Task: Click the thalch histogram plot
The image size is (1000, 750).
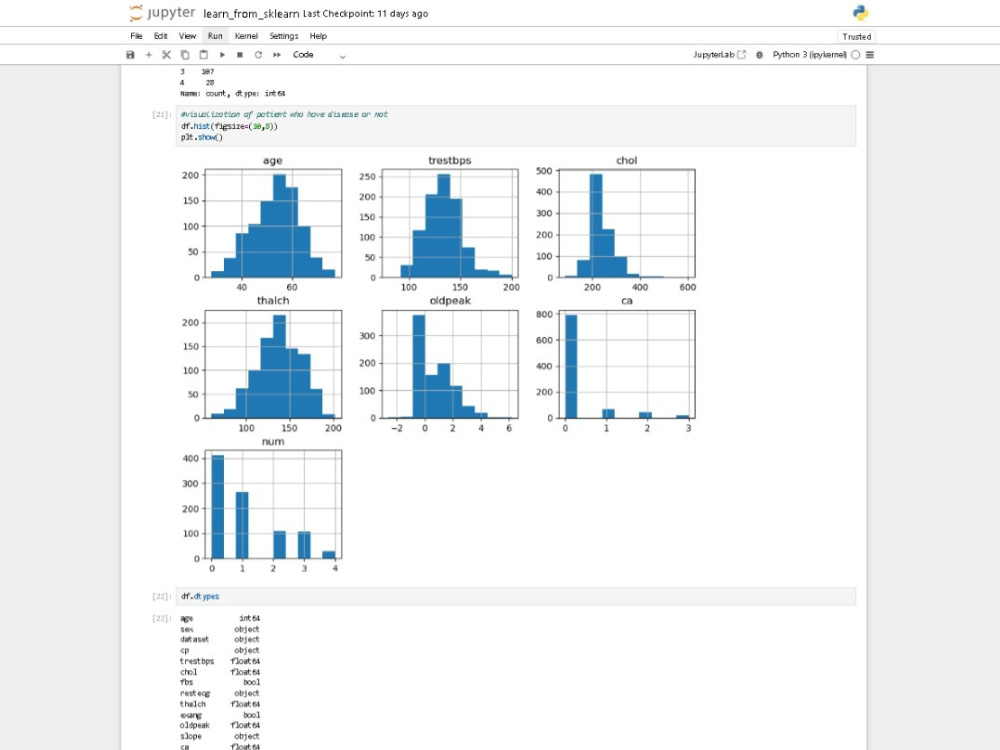Action: tap(273, 364)
